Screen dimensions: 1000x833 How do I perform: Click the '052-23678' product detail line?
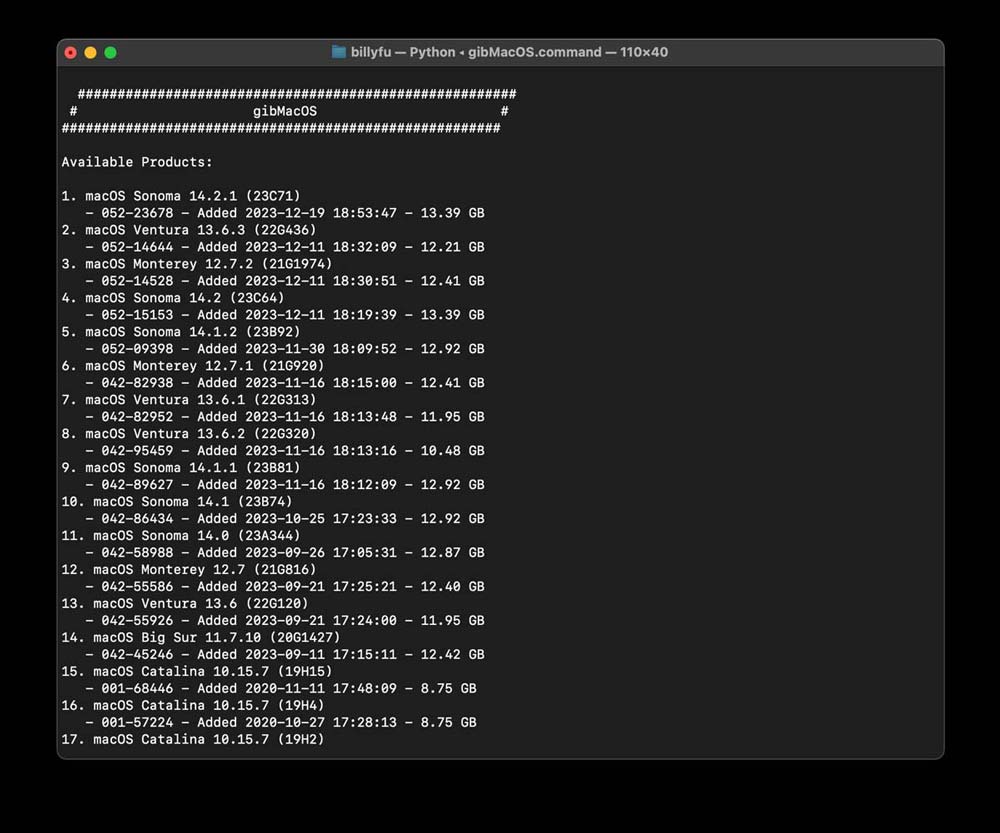click(x=284, y=213)
